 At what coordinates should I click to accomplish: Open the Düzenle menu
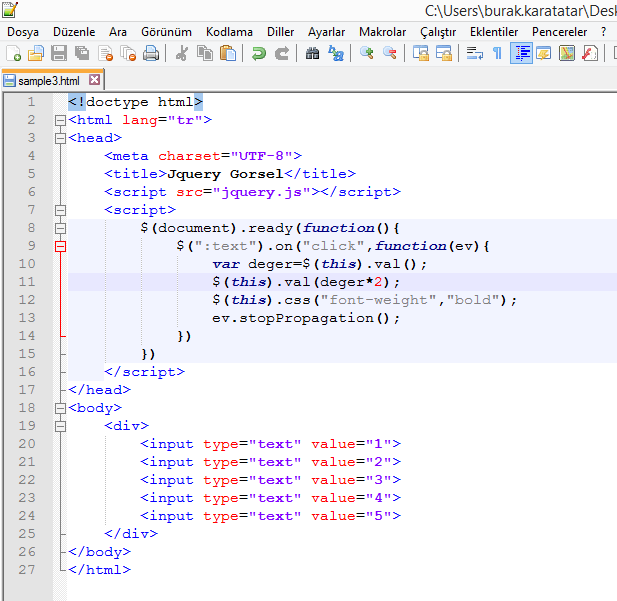click(x=74, y=32)
